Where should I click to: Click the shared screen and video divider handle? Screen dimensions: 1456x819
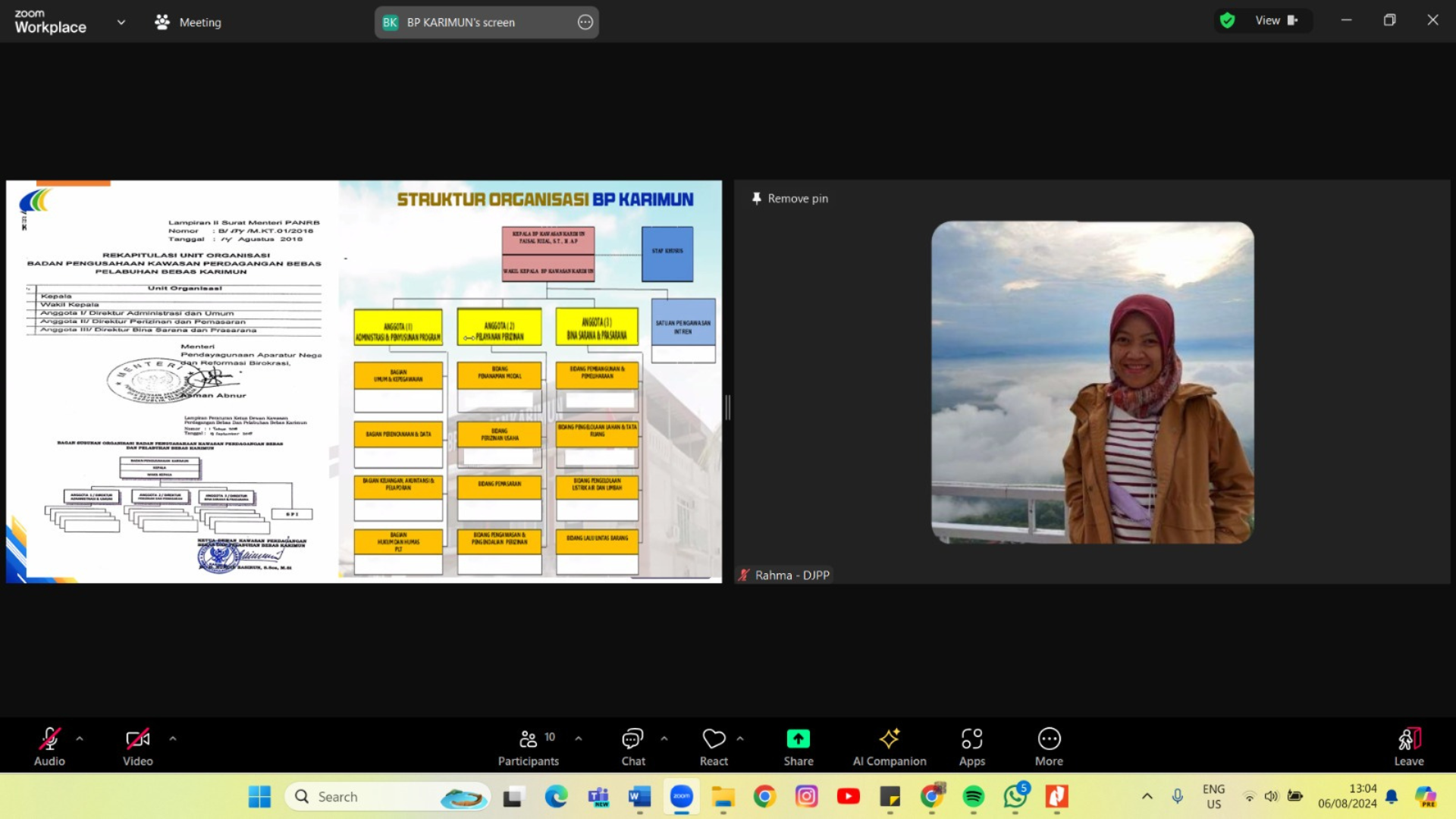tap(728, 408)
